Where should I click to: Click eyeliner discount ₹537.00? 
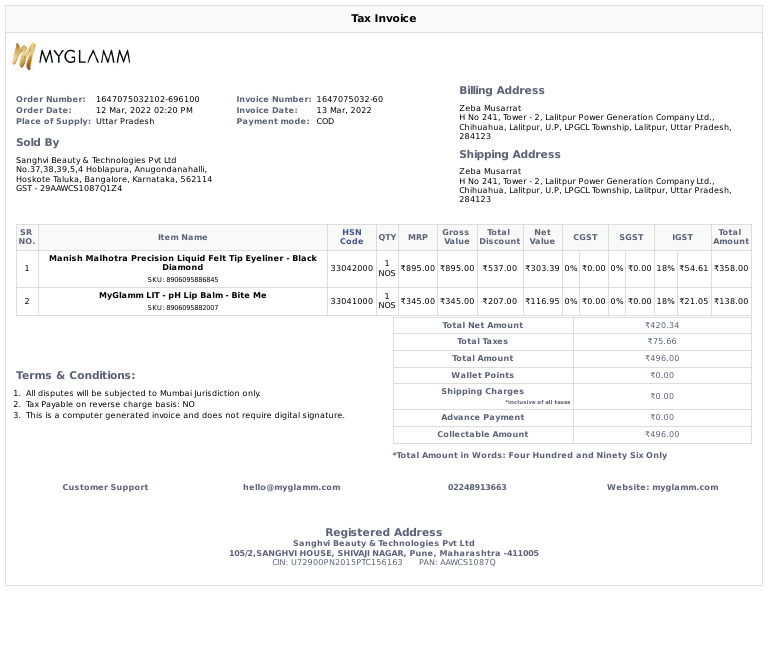pyautogui.click(x=500, y=268)
